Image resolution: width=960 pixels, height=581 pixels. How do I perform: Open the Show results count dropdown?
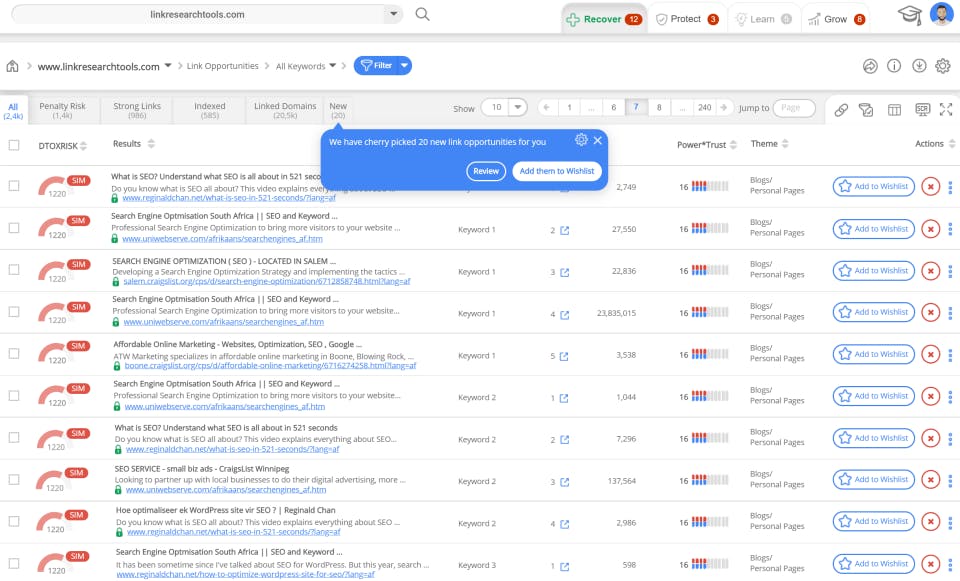click(x=505, y=107)
